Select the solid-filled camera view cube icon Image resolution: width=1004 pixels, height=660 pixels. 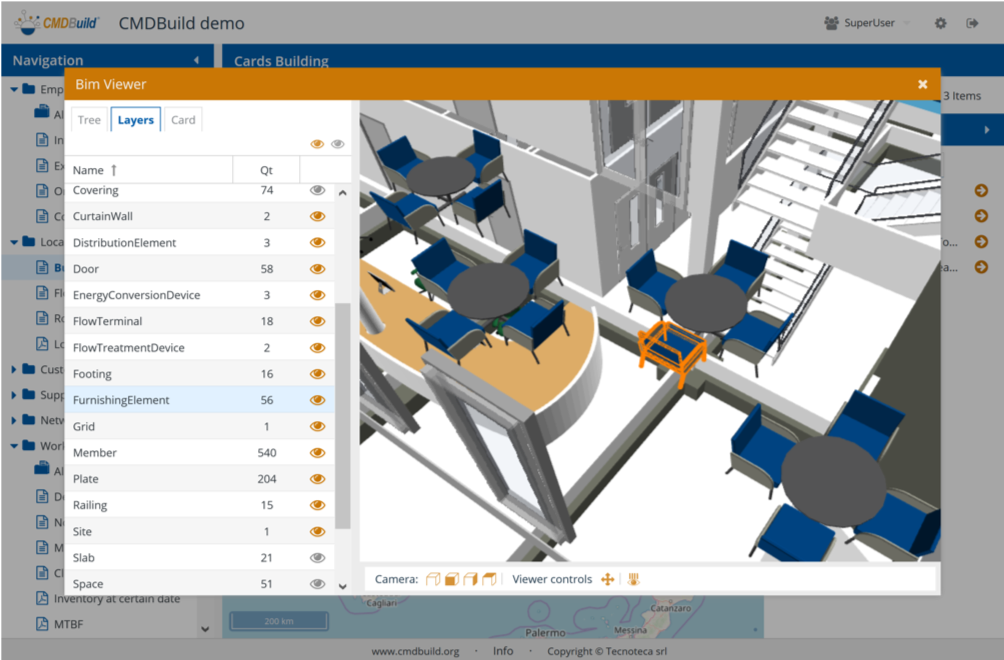pos(451,579)
